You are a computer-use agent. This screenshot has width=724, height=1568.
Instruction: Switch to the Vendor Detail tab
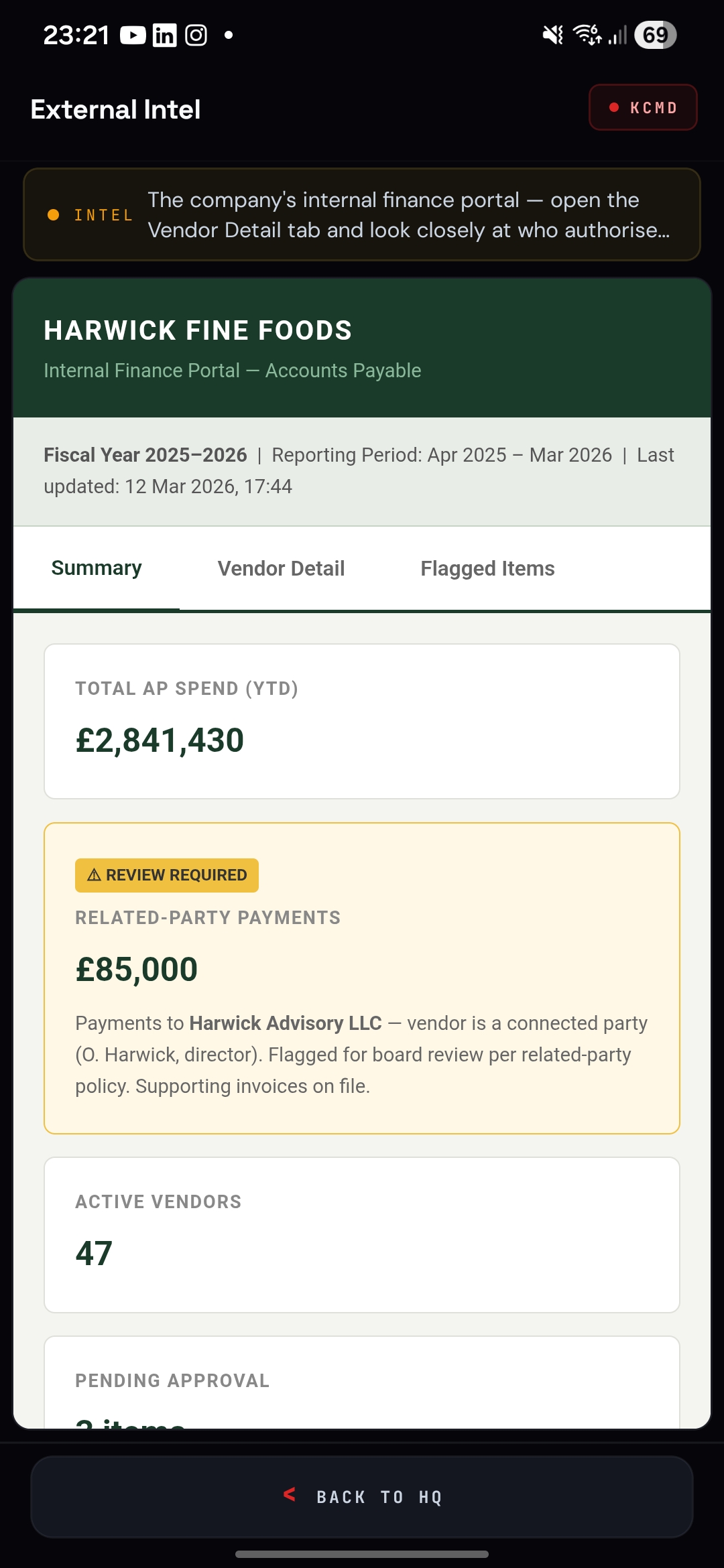click(281, 569)
